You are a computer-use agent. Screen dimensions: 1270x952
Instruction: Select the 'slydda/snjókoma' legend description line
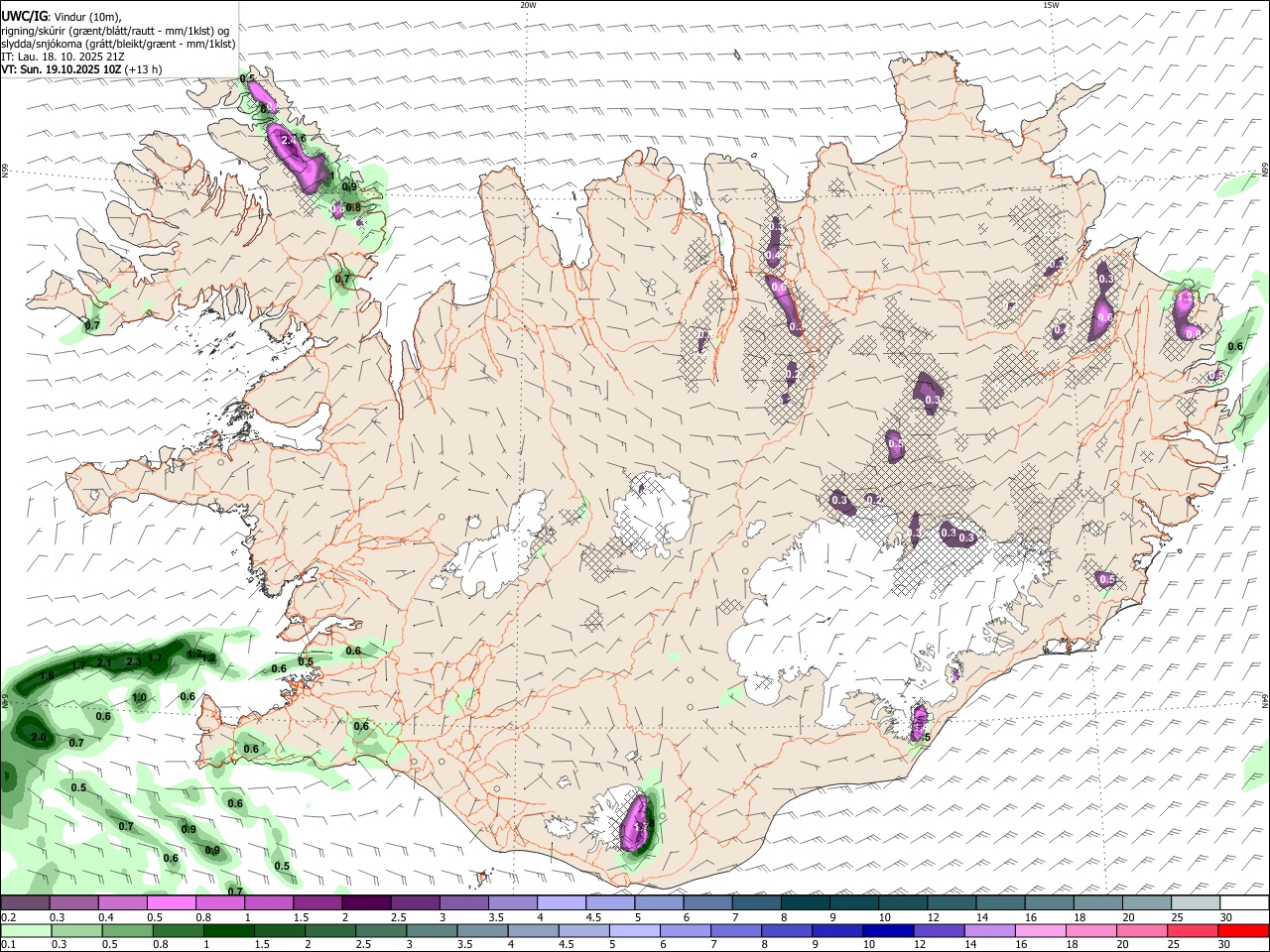tap(119, 44)
